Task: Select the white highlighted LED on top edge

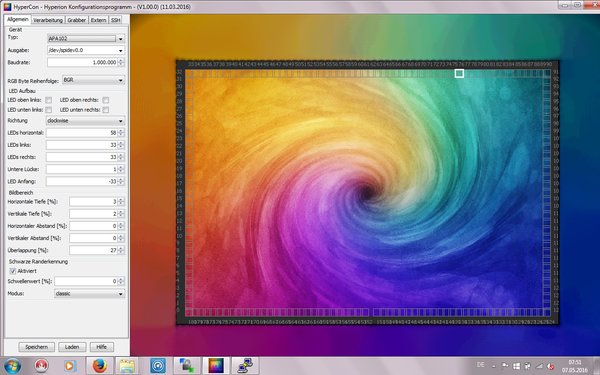Action: tap(459, 73)
